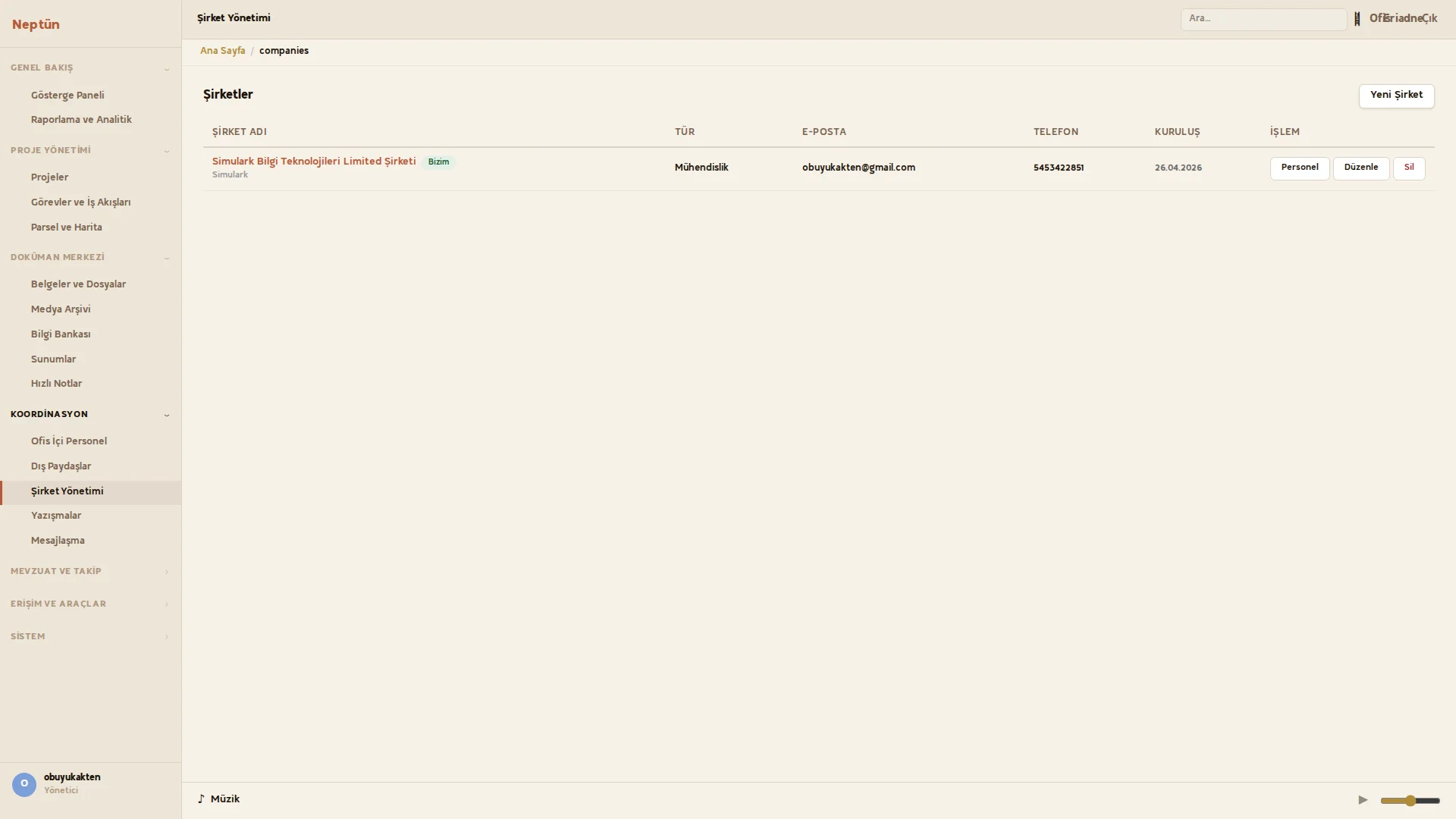
Task: Open Medya Arşivi
Action: coord(90,309)
